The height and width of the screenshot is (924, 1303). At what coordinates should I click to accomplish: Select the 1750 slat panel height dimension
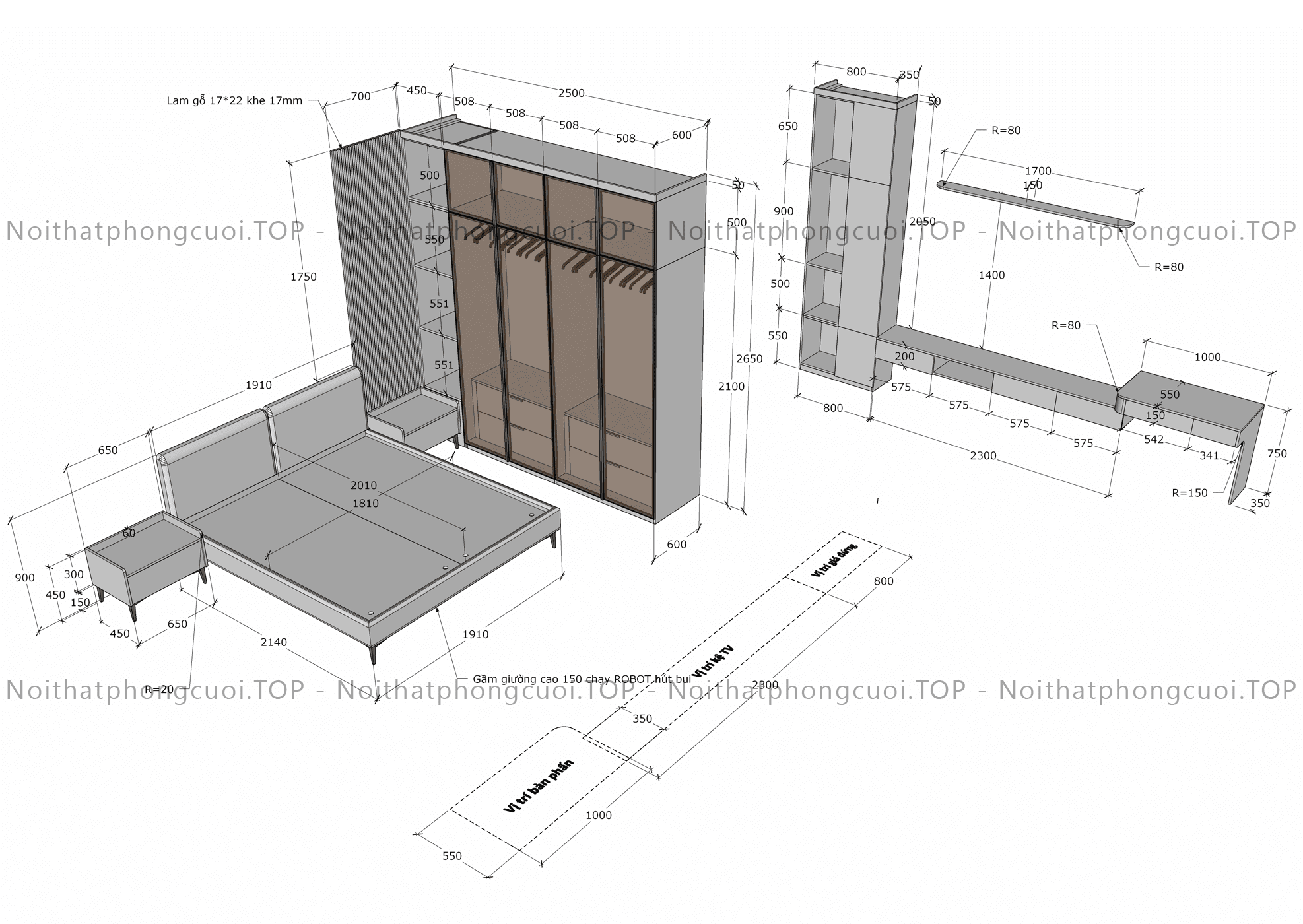point(303,277)
